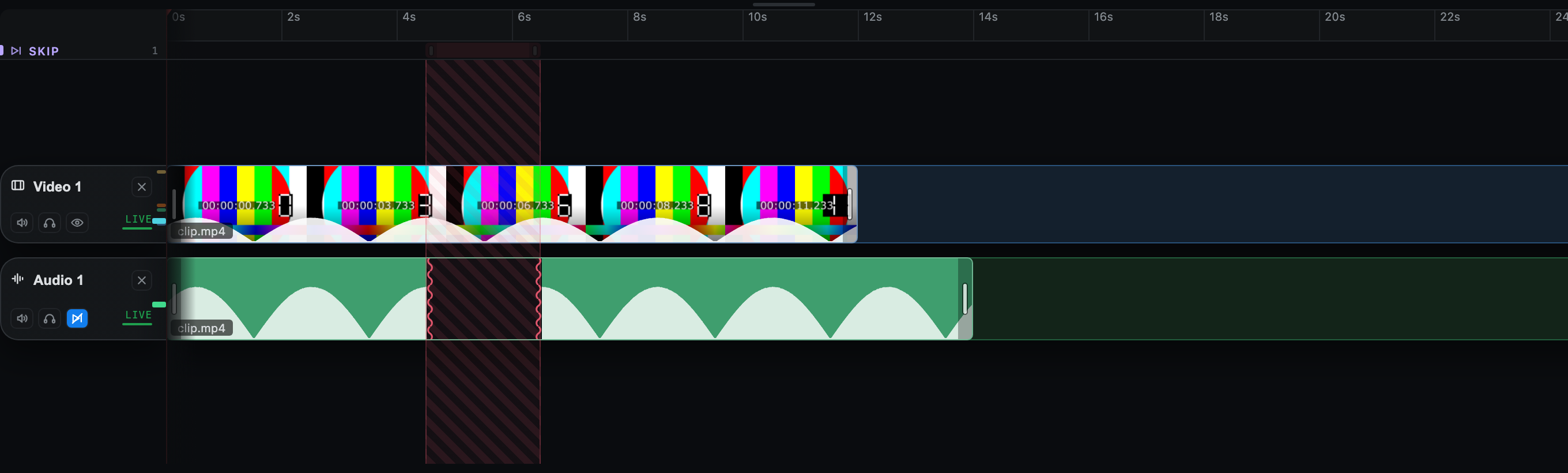1568x473 pixels.
Task: Click the clip.mp4 label on Audio 1
Action: 202,328
